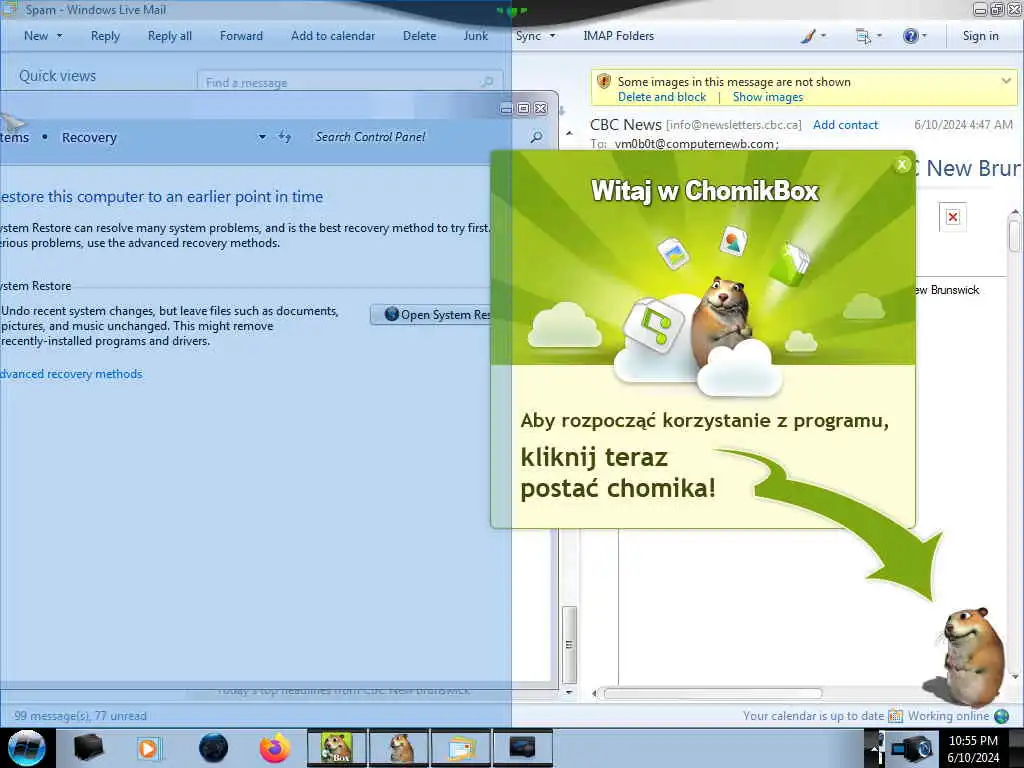Click the sender name CBC News

pos(626,124)
